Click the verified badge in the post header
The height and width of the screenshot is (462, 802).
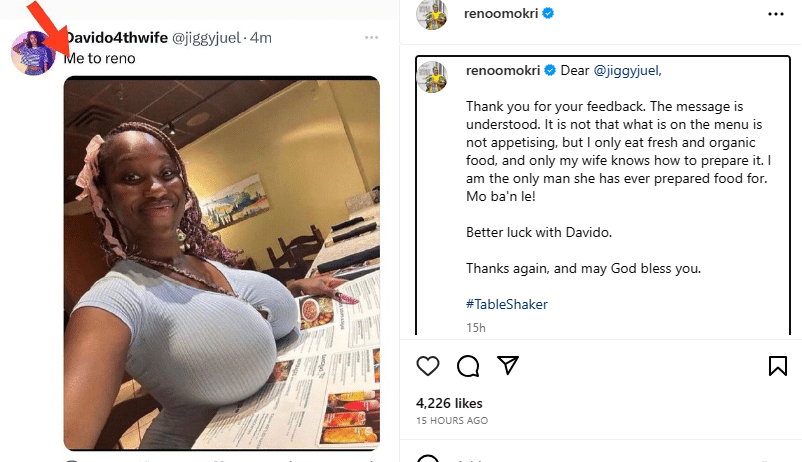click(548, 15)
